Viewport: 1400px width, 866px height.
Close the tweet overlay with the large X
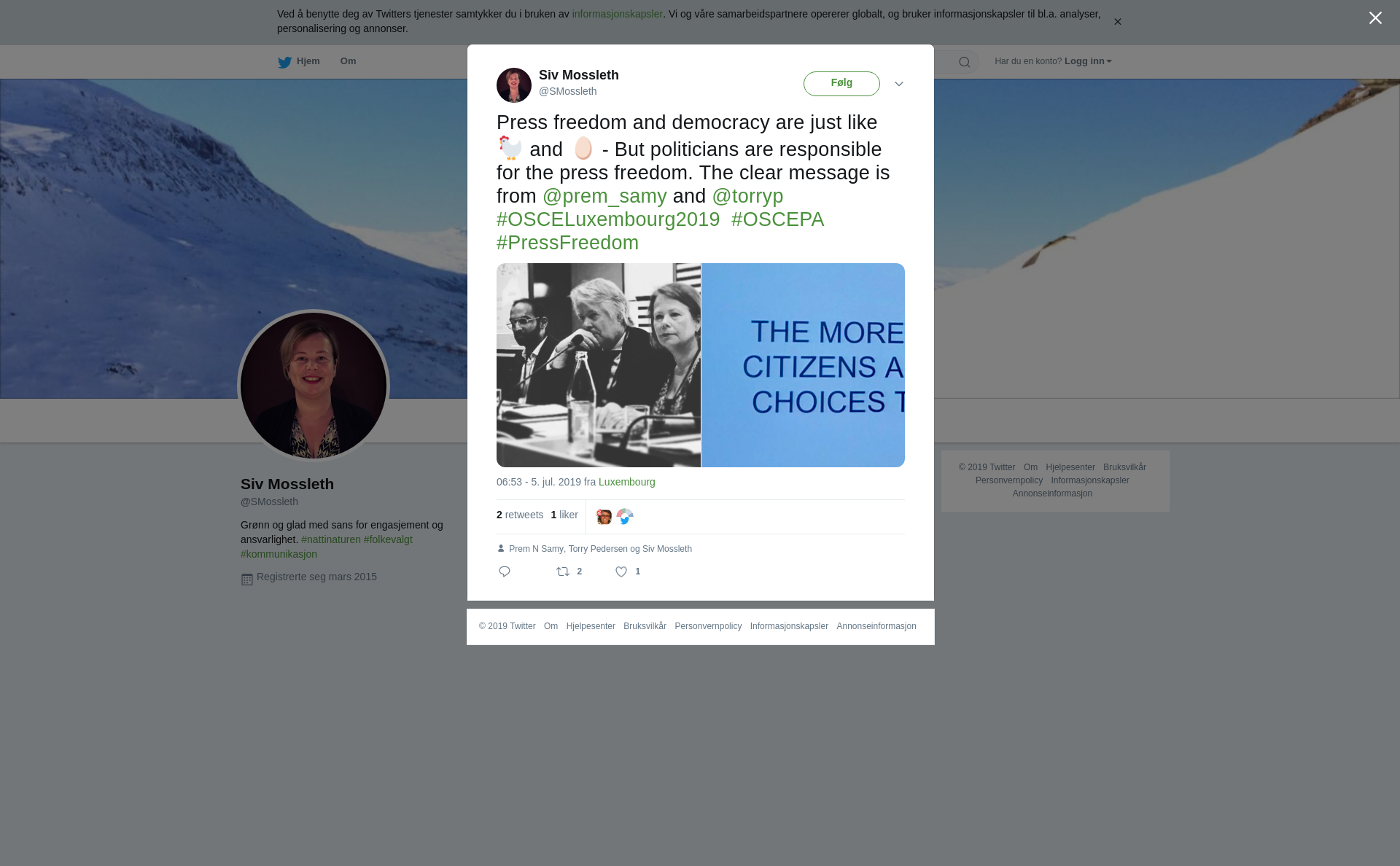pos(1375,18)
